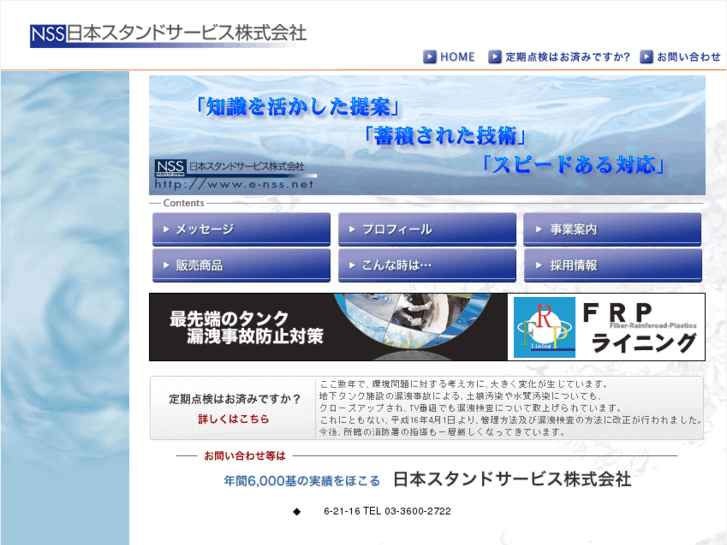The image size is (727, 545).
Task: Click the arrow icon beside HOME
Action: (x=430, y=57)
